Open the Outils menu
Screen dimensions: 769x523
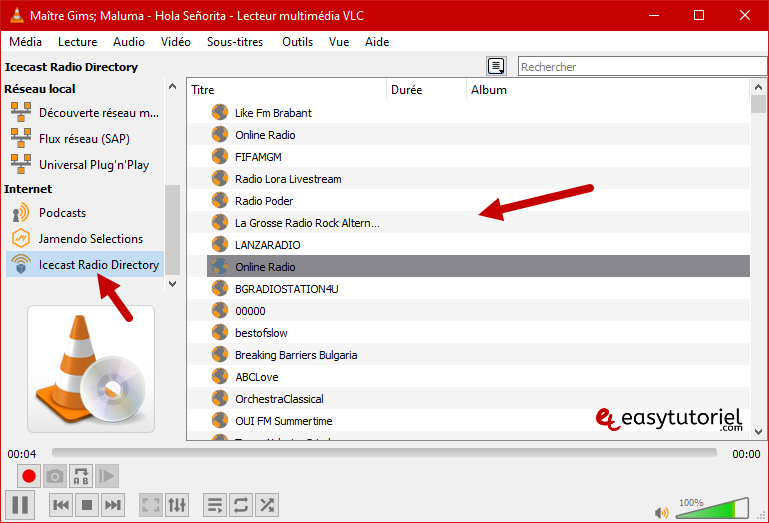click(297, 42)
